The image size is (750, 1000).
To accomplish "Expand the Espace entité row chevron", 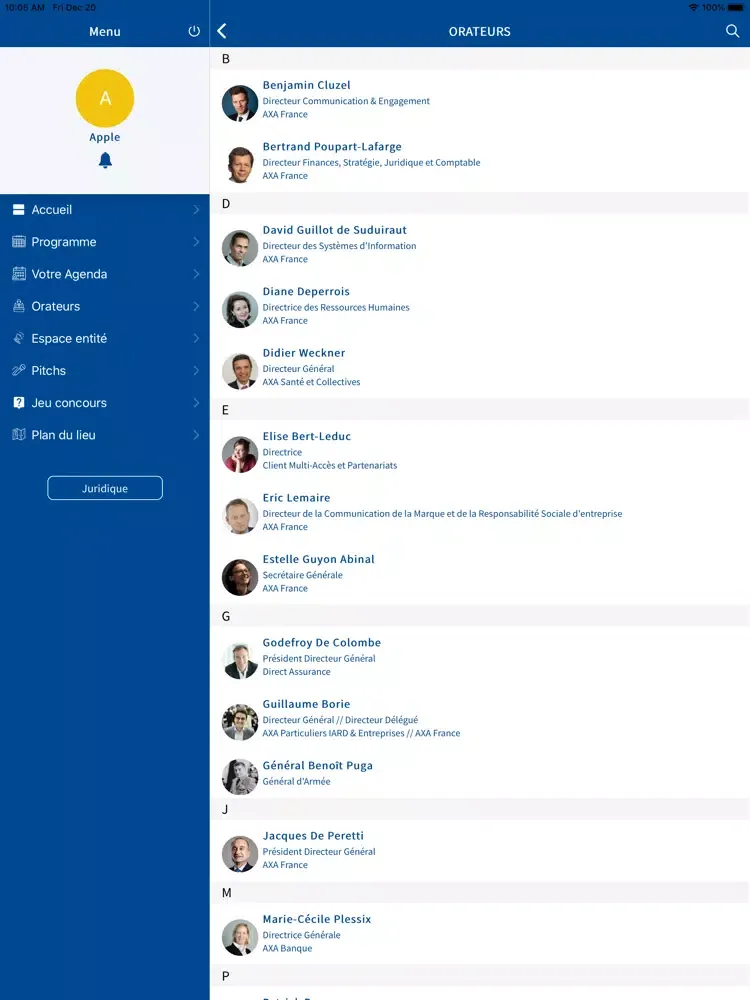I will pos(196,338).
